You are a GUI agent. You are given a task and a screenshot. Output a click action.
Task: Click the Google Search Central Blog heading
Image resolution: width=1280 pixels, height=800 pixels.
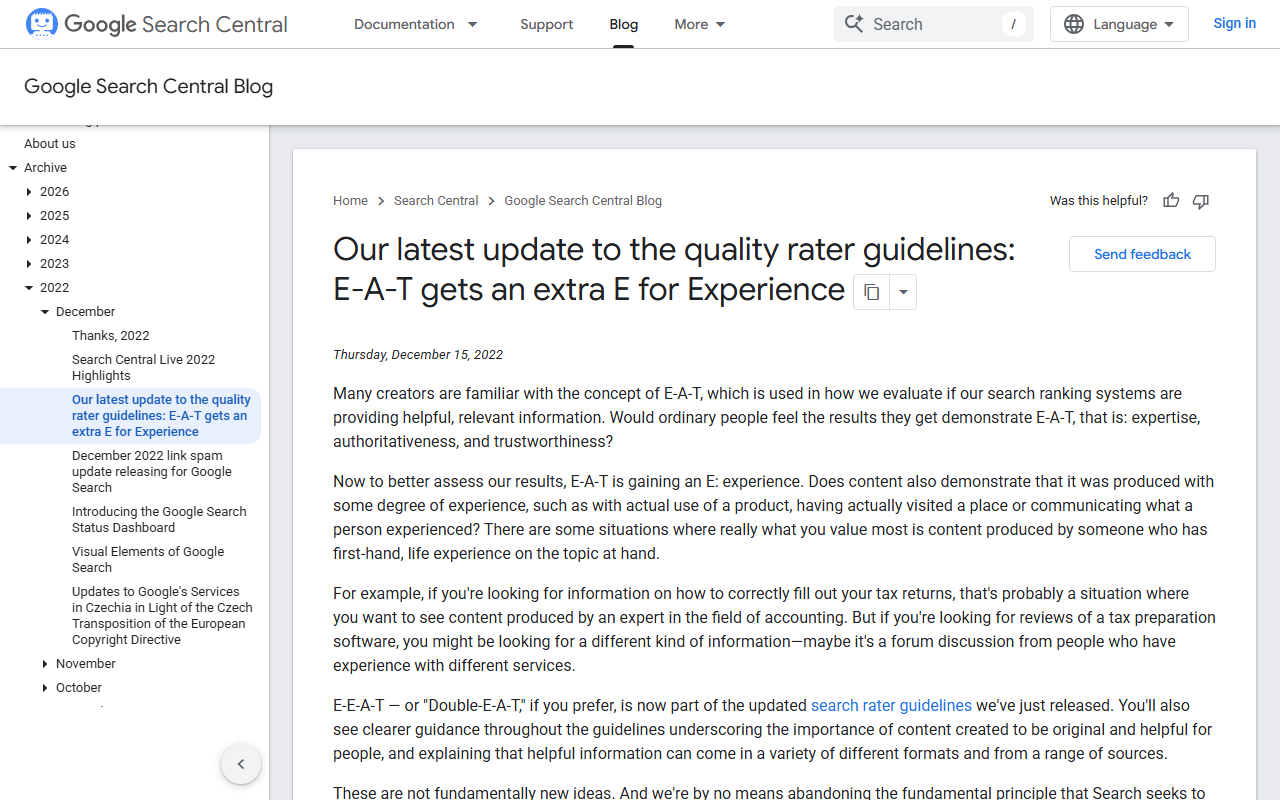point(149,87)
